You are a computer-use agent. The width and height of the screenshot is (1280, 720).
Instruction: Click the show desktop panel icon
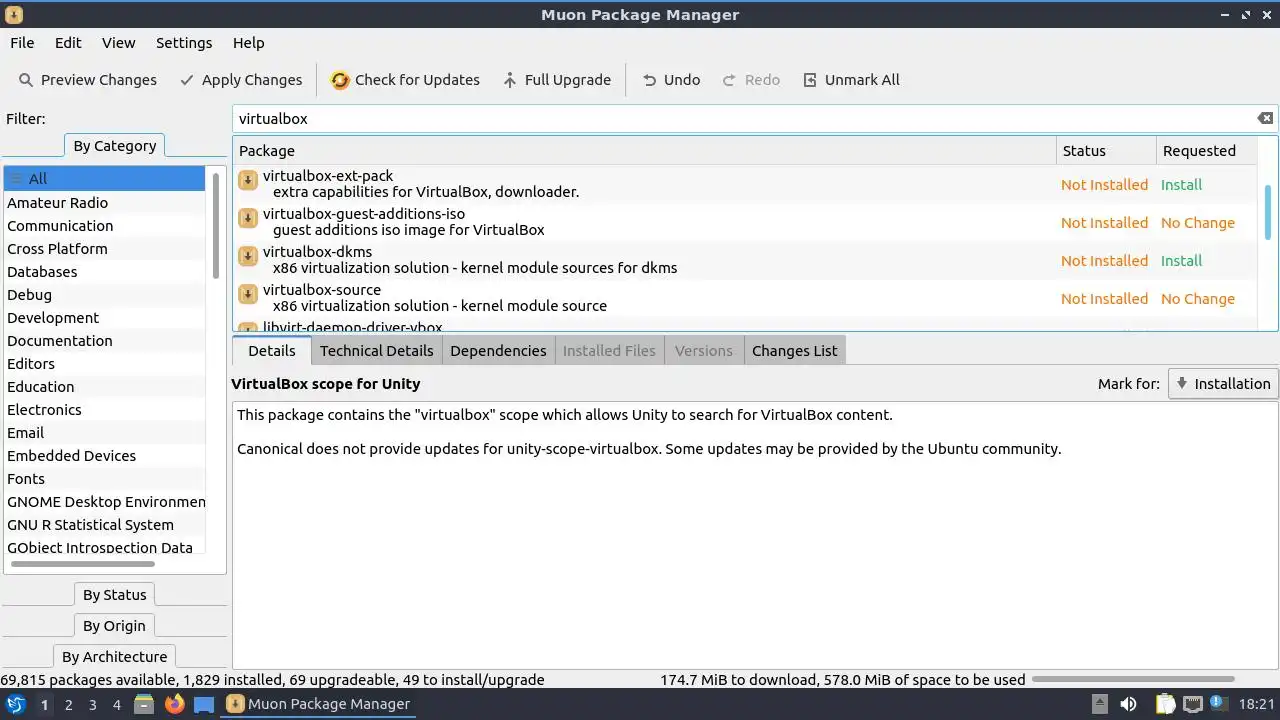204,704
